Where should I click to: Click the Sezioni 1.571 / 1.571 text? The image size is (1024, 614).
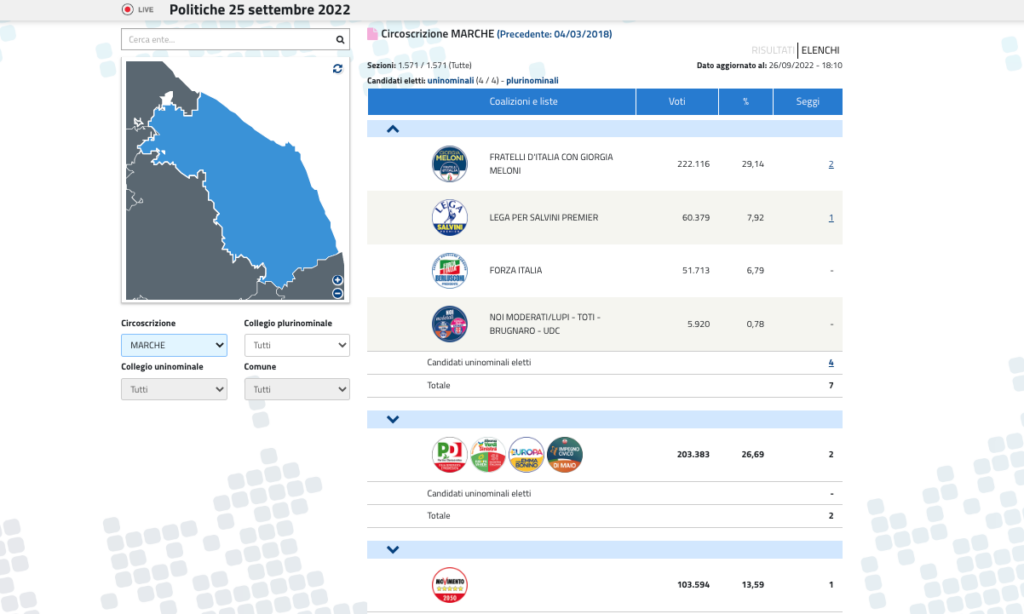[x=419, y=65]
